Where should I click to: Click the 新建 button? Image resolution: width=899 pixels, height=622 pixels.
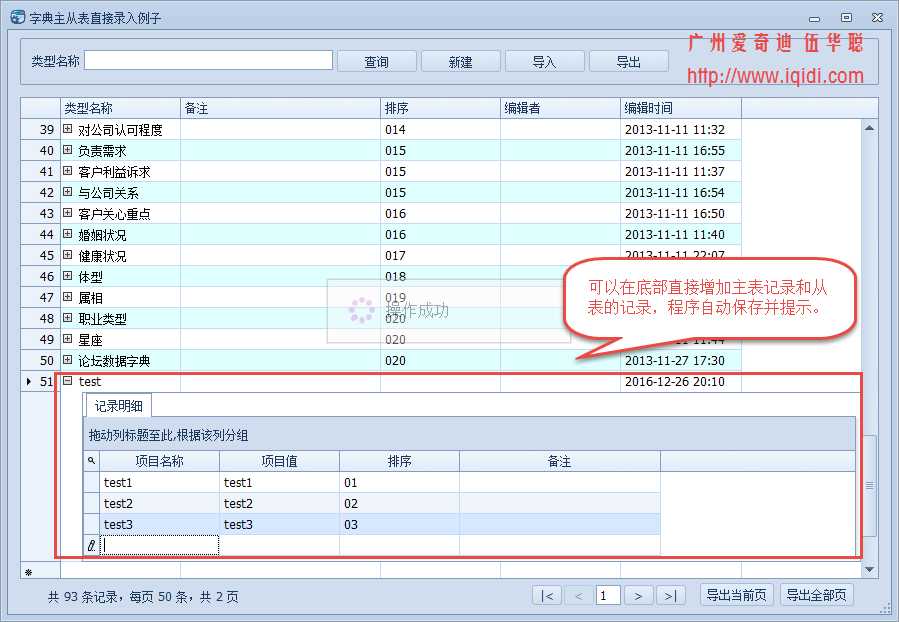tap(460, 61)
